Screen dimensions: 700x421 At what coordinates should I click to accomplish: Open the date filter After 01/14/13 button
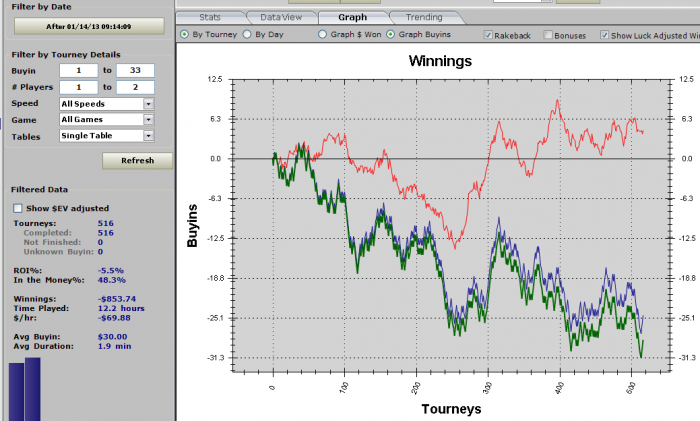click(x=89, y=26)
